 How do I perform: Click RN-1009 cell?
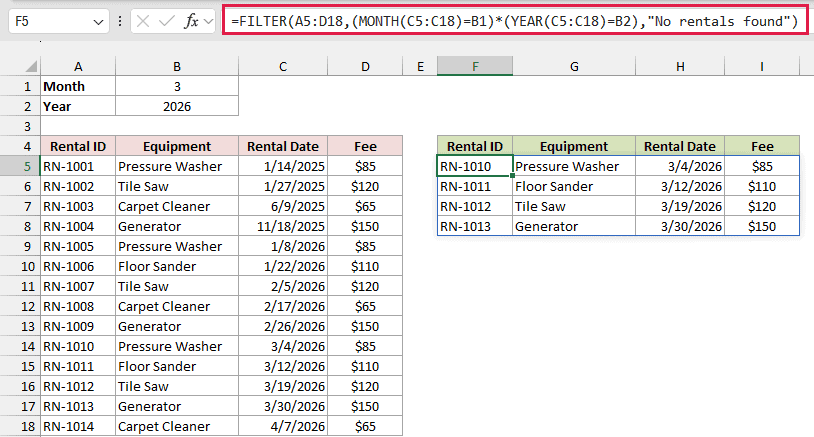[78, 326]
